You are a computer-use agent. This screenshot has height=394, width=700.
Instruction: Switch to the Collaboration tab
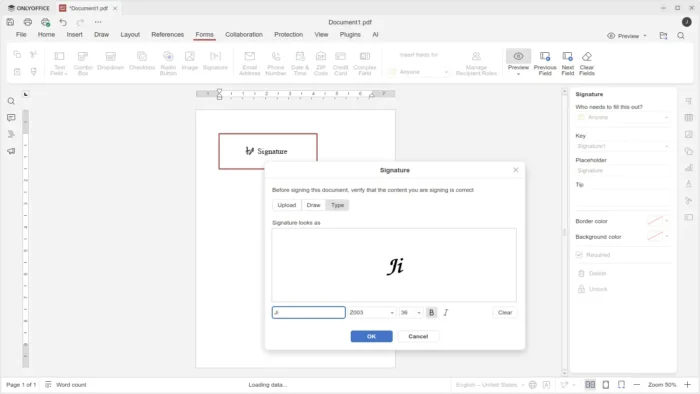tap(244, 34)
